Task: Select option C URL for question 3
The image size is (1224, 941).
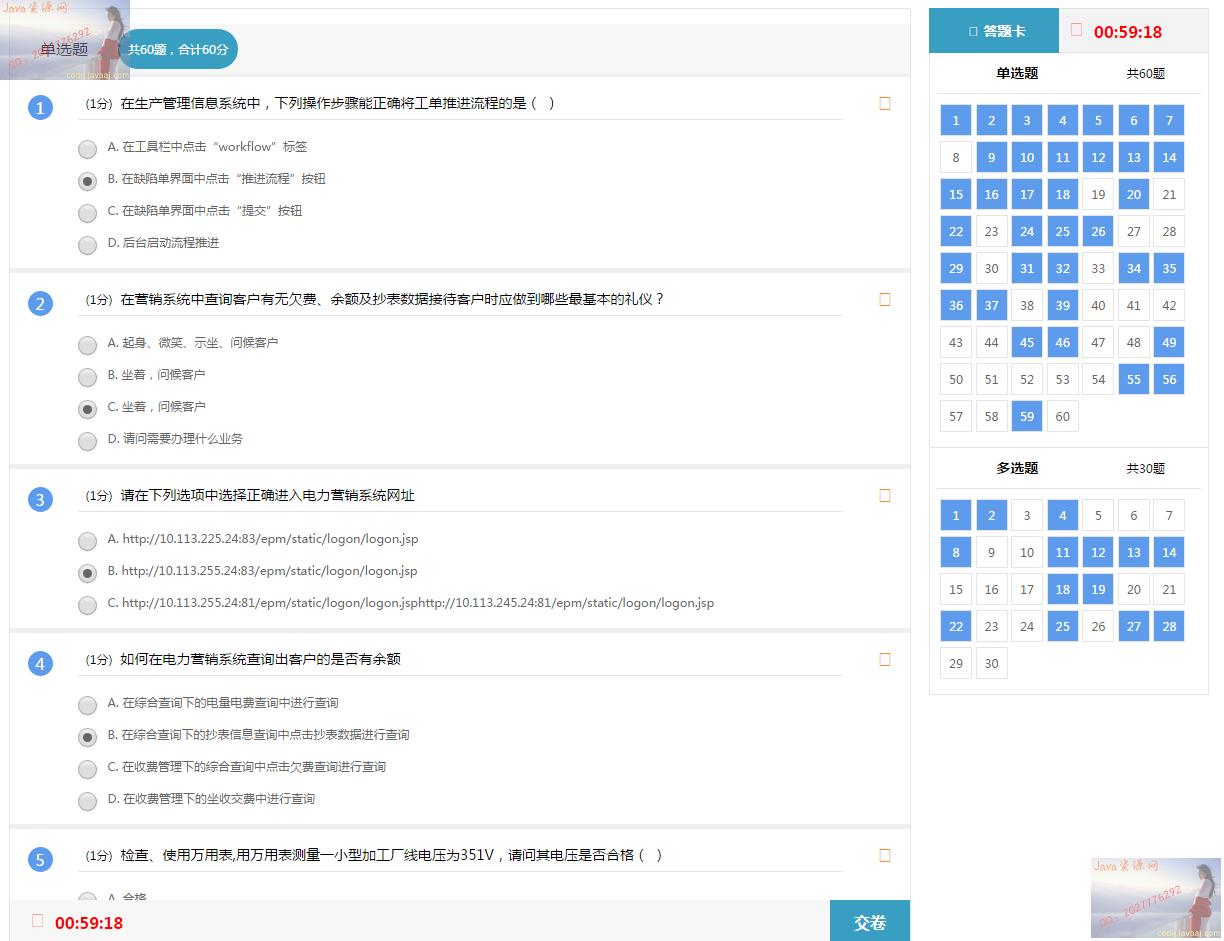Action: tap(88, 605)
